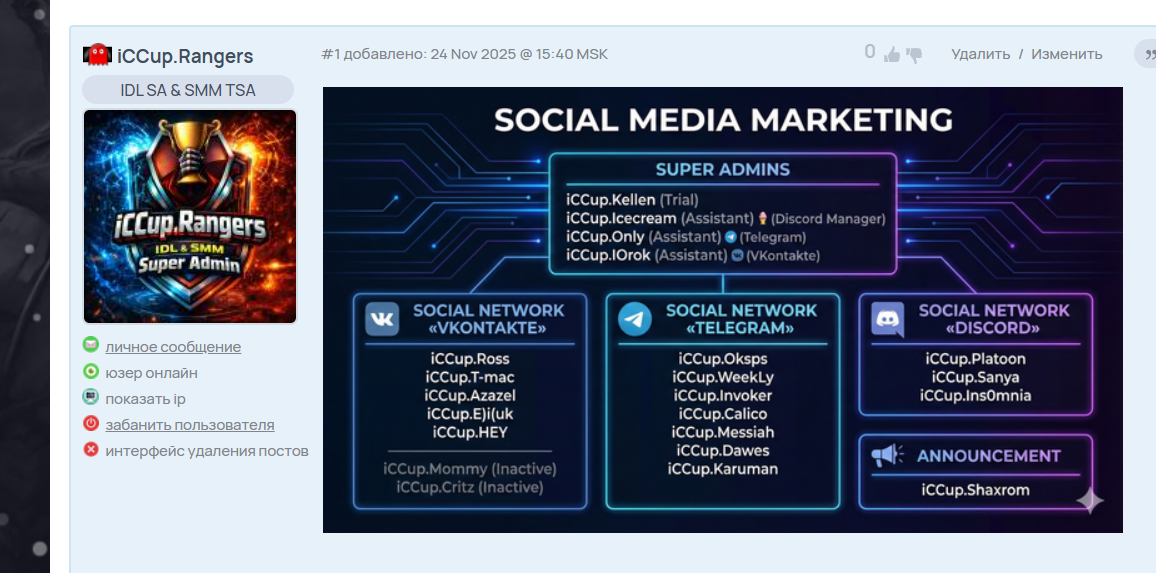Click iCCup.Critz (Inactive) entry
Image resolution: width=1156 pixels, height=573 pixels.
coord(470,487)
